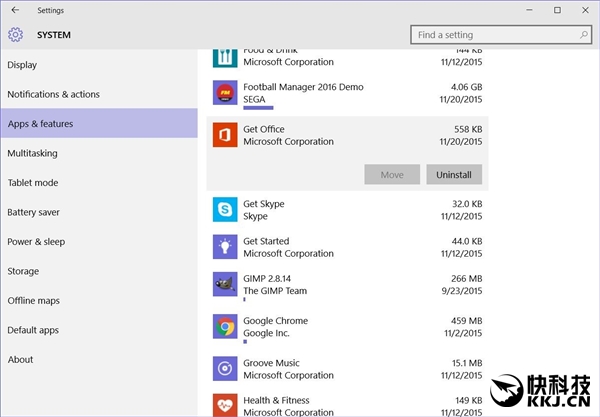The width and height of the screenshot is (600, 417).
Task: Minimize the Settings window
Action: pyautogui.click(x=529, y=10)
